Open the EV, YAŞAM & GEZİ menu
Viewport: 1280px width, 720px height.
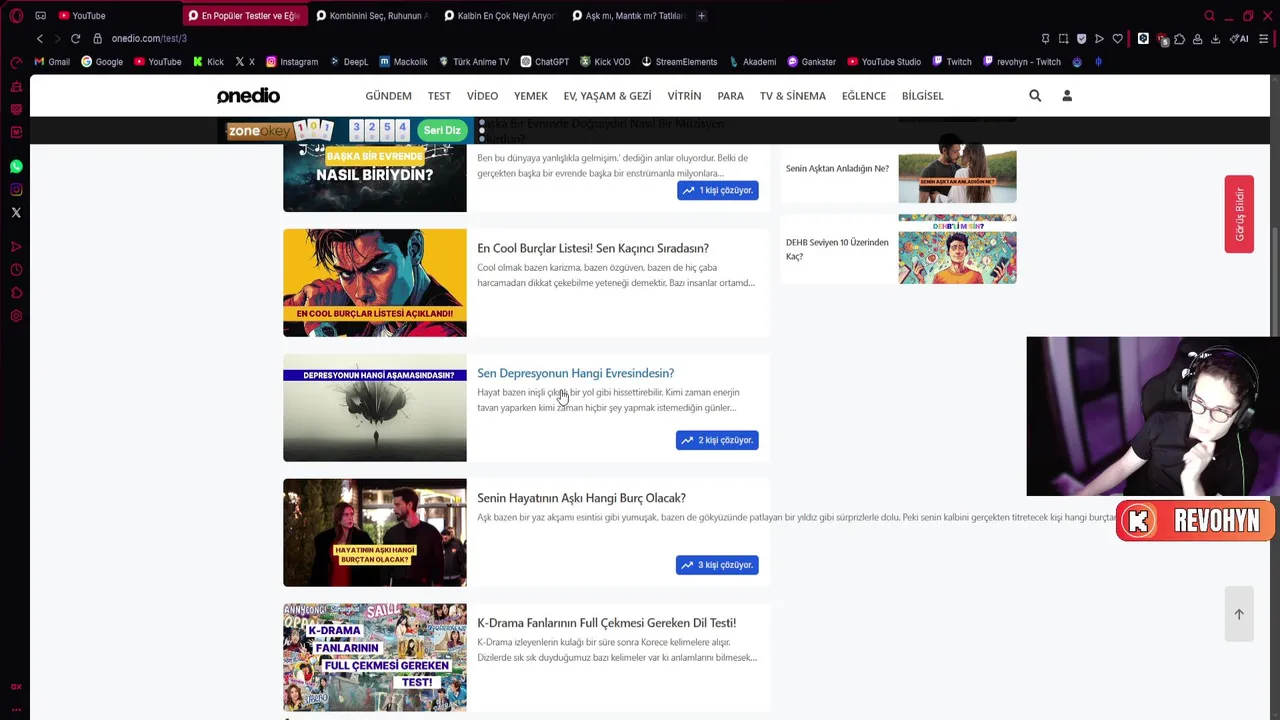pyautogui.click(x=607, y=96)
